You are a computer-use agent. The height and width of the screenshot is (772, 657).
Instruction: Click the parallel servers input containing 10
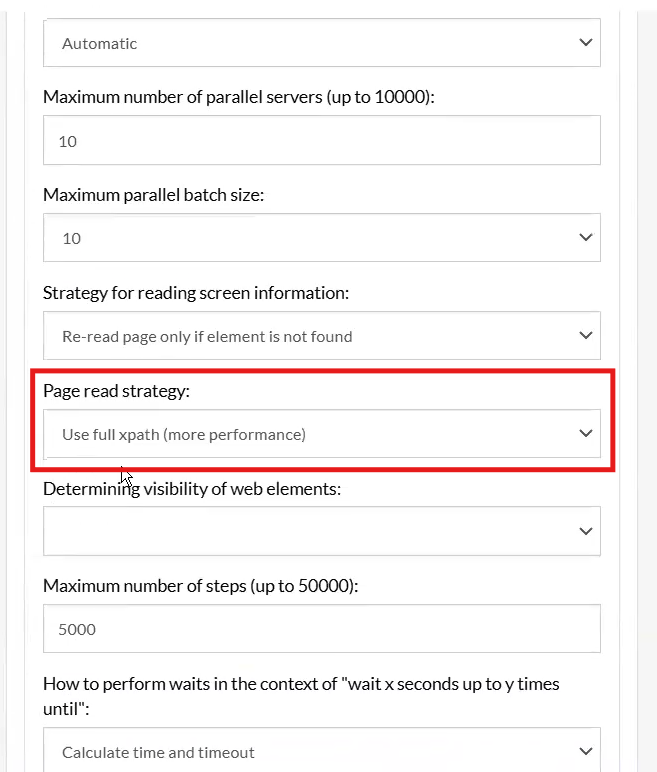(321, 141)
